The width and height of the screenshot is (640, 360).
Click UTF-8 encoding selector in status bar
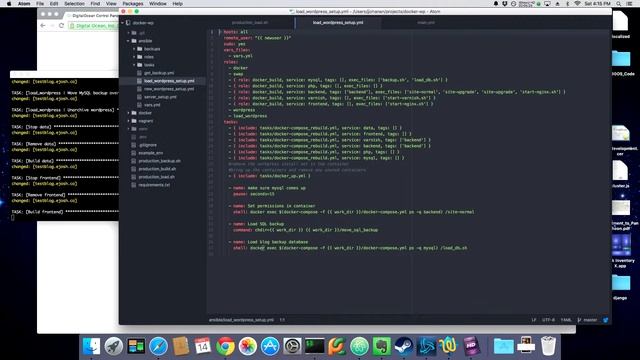[x=548, y=320]
